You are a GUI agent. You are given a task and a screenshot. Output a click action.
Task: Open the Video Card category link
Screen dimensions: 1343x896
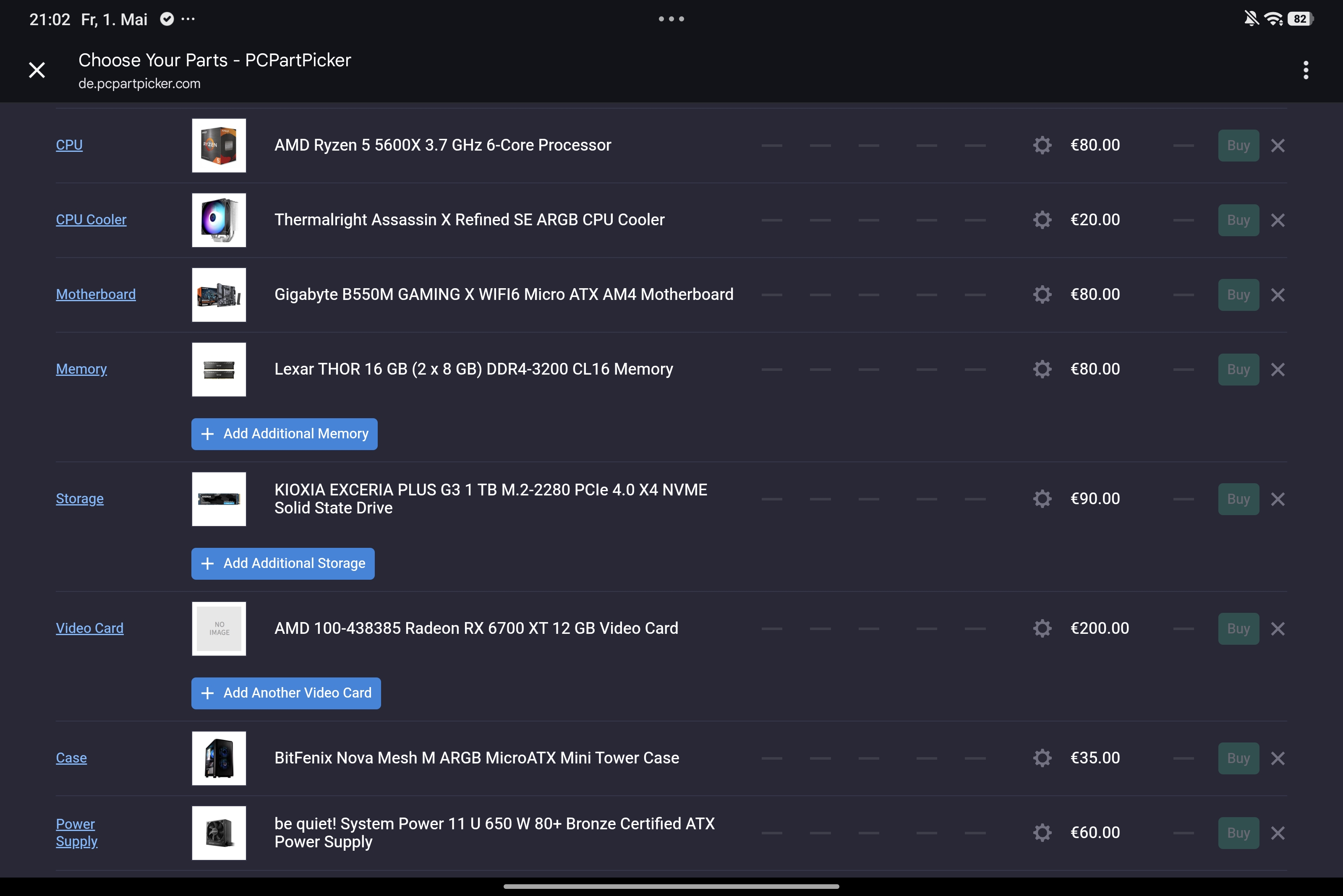(90, 628)
